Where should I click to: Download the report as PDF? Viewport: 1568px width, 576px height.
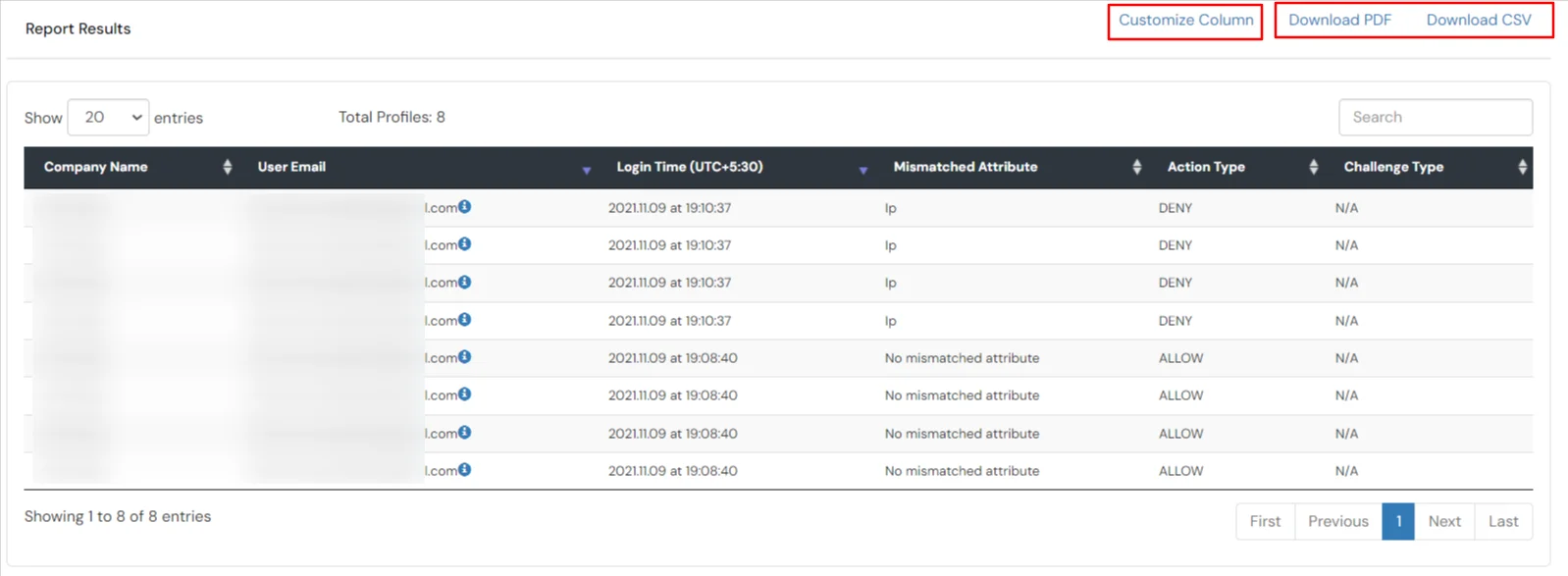[x=1339, y=20]
